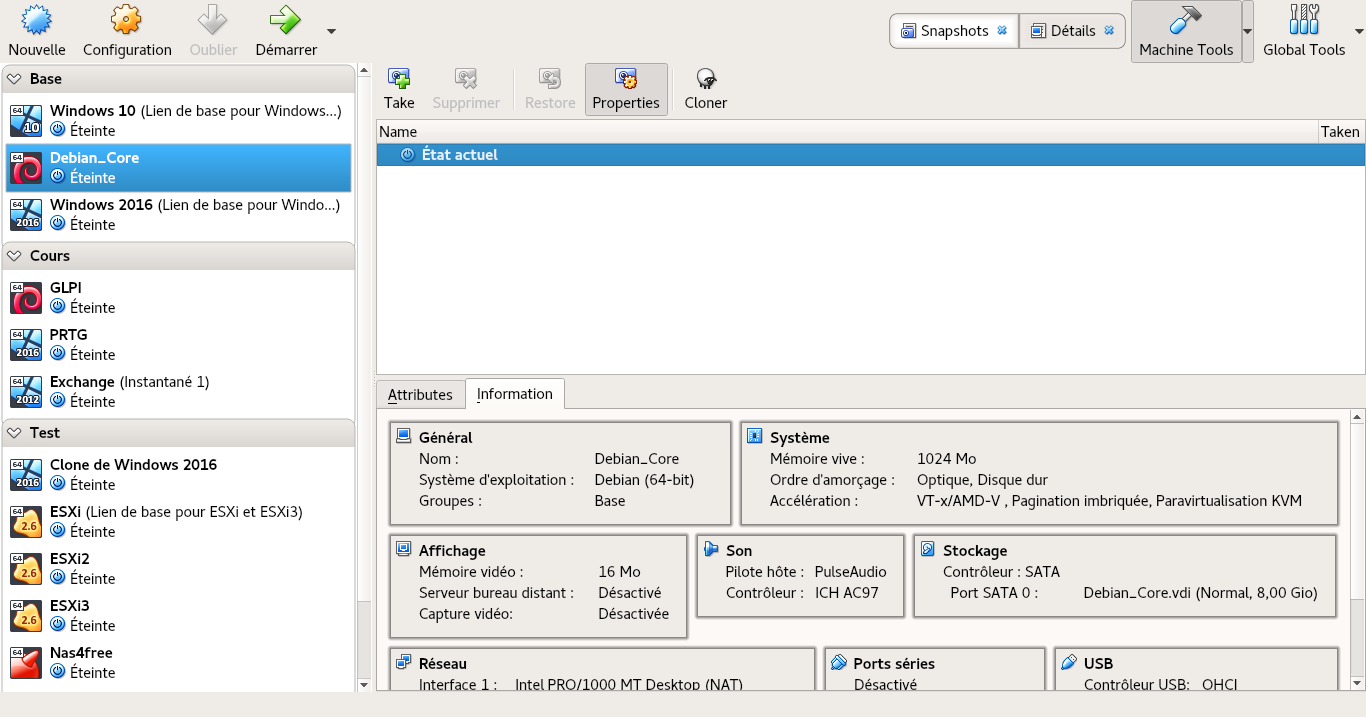Open the Global Tools dropdown arrow
The height and width of the screenshot is (717, 1366).
pyautogui.click(x=1358, y=31)
